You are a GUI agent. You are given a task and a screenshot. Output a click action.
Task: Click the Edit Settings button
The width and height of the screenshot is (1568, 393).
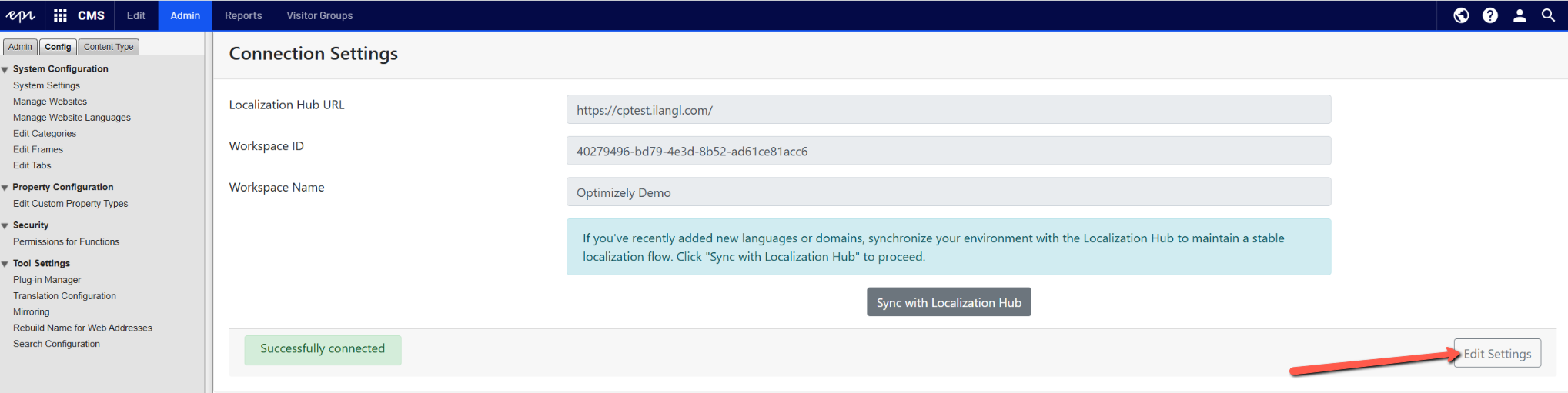(x=1496, y=354)
